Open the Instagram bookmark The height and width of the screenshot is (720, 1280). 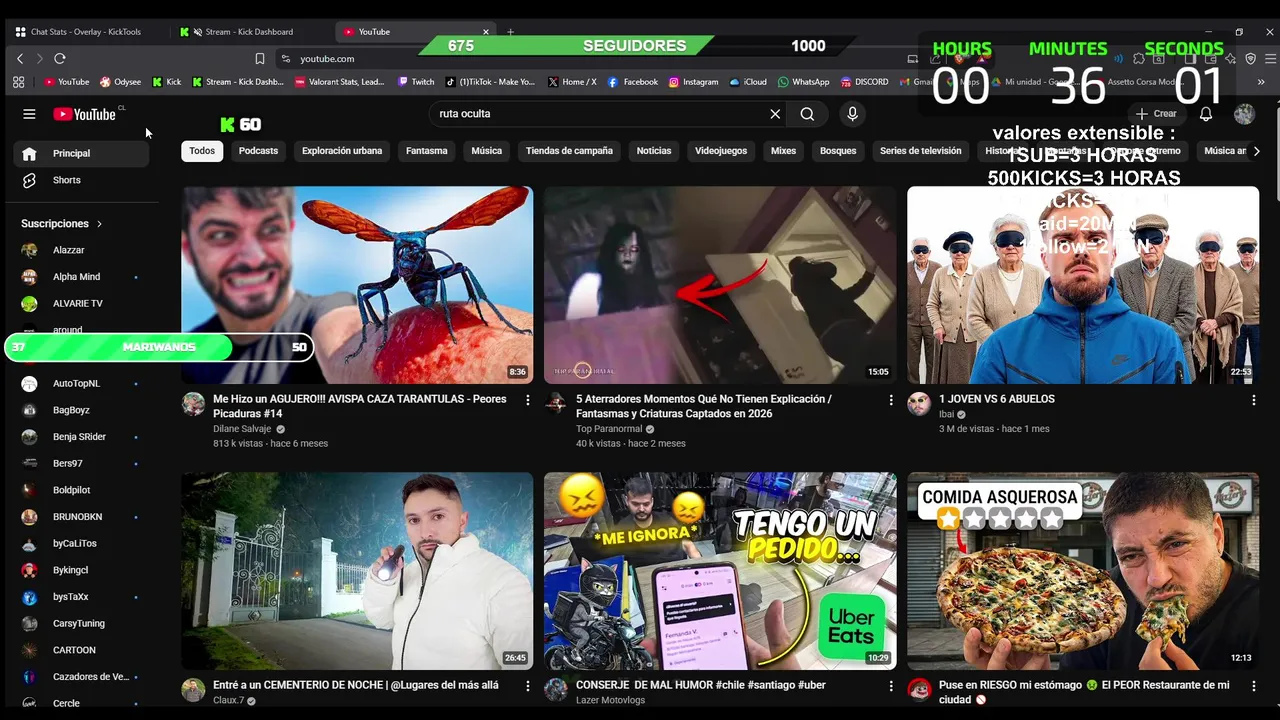tap(693, 82)
